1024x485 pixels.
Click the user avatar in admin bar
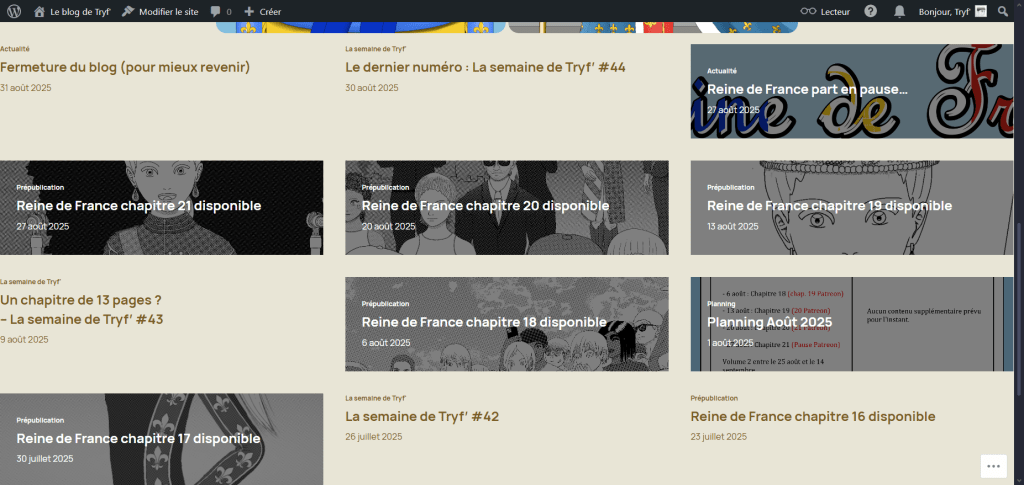[981, 11]
